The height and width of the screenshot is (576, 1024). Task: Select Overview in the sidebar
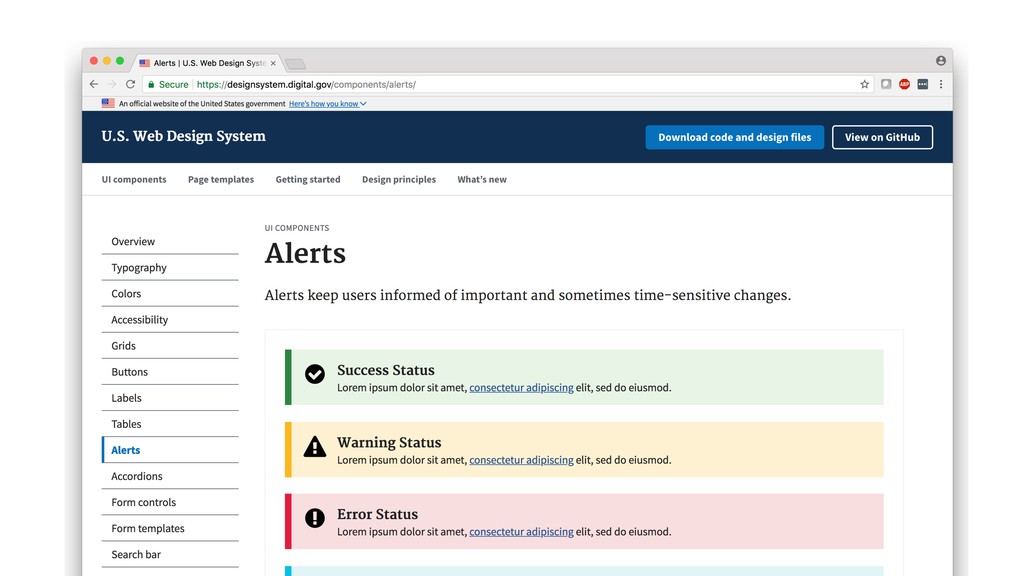click(170, 242)
